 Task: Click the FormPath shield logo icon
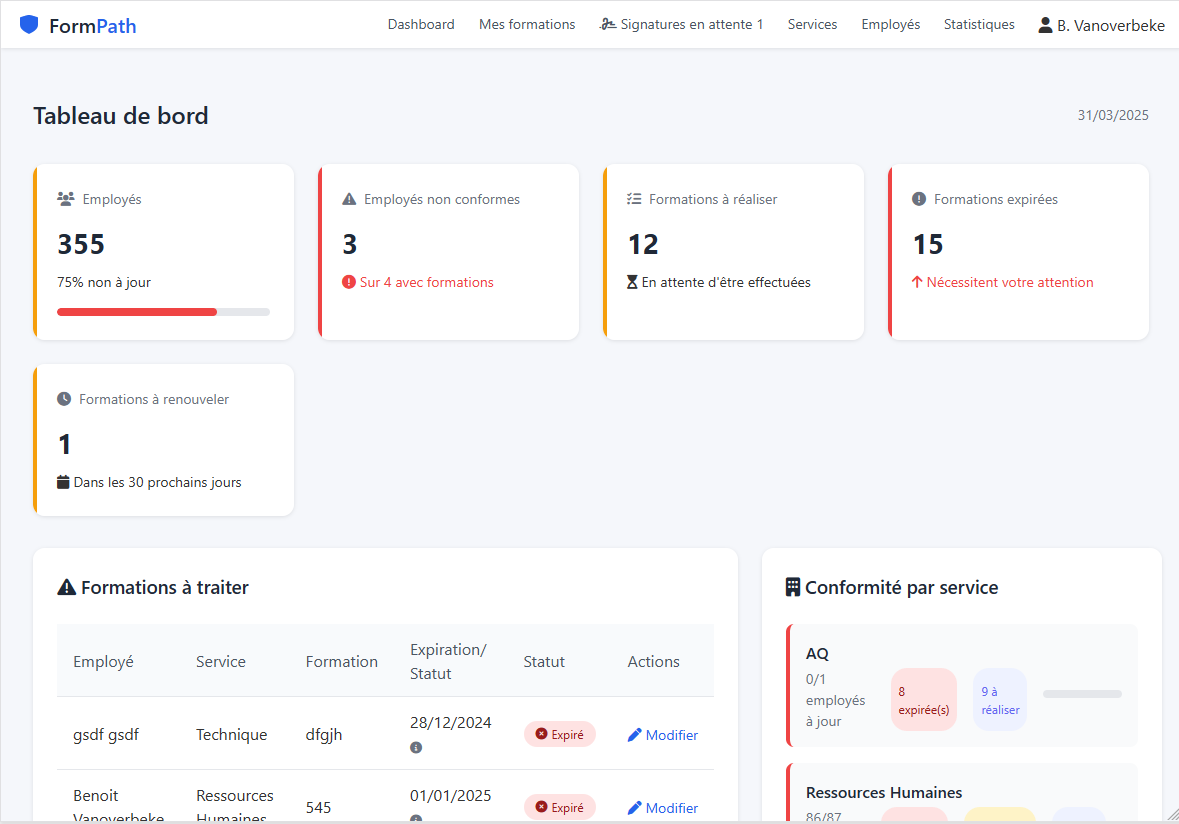[29, 25]
